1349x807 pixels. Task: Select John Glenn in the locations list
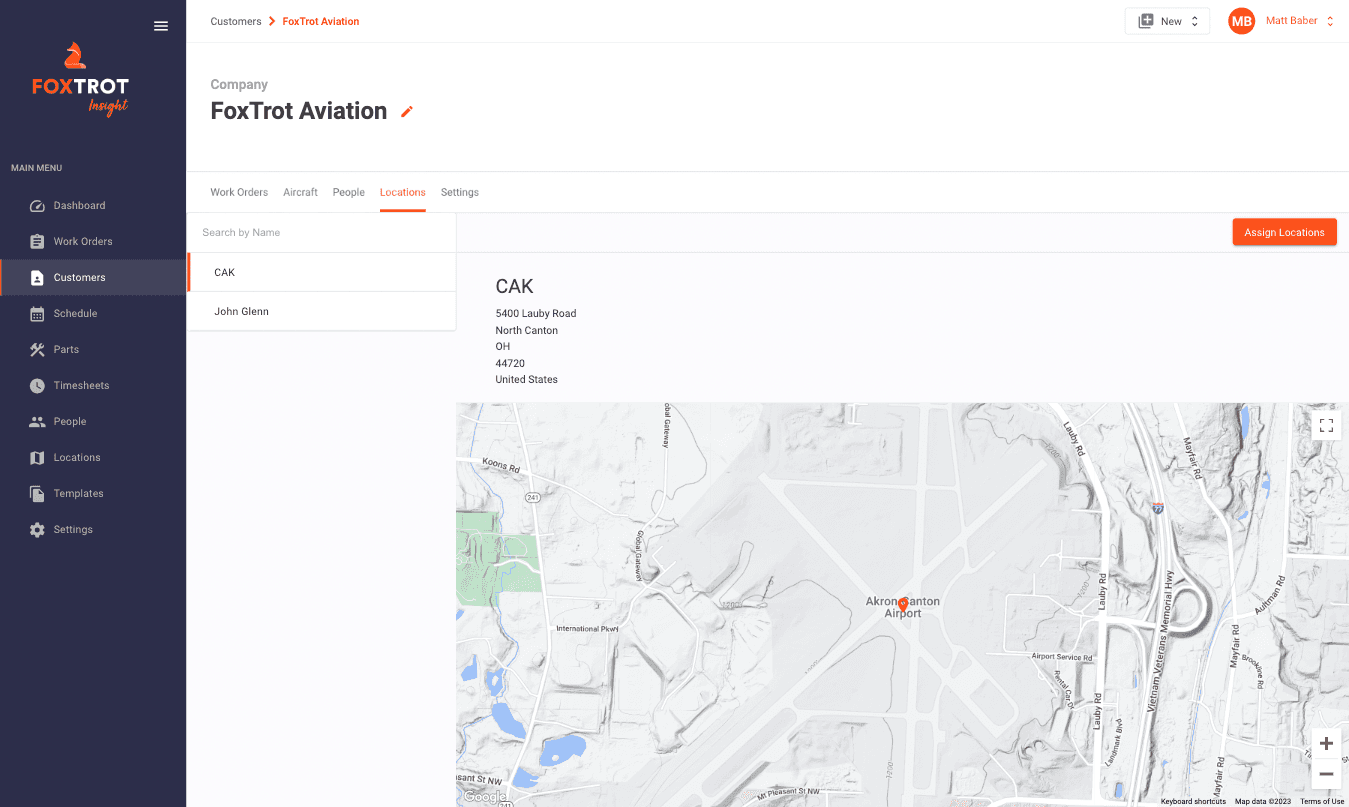pos(322,312)
